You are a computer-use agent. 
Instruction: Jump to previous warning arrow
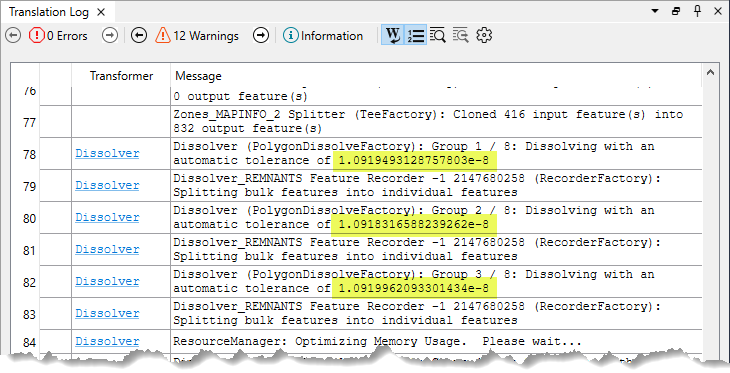[139, 35]
